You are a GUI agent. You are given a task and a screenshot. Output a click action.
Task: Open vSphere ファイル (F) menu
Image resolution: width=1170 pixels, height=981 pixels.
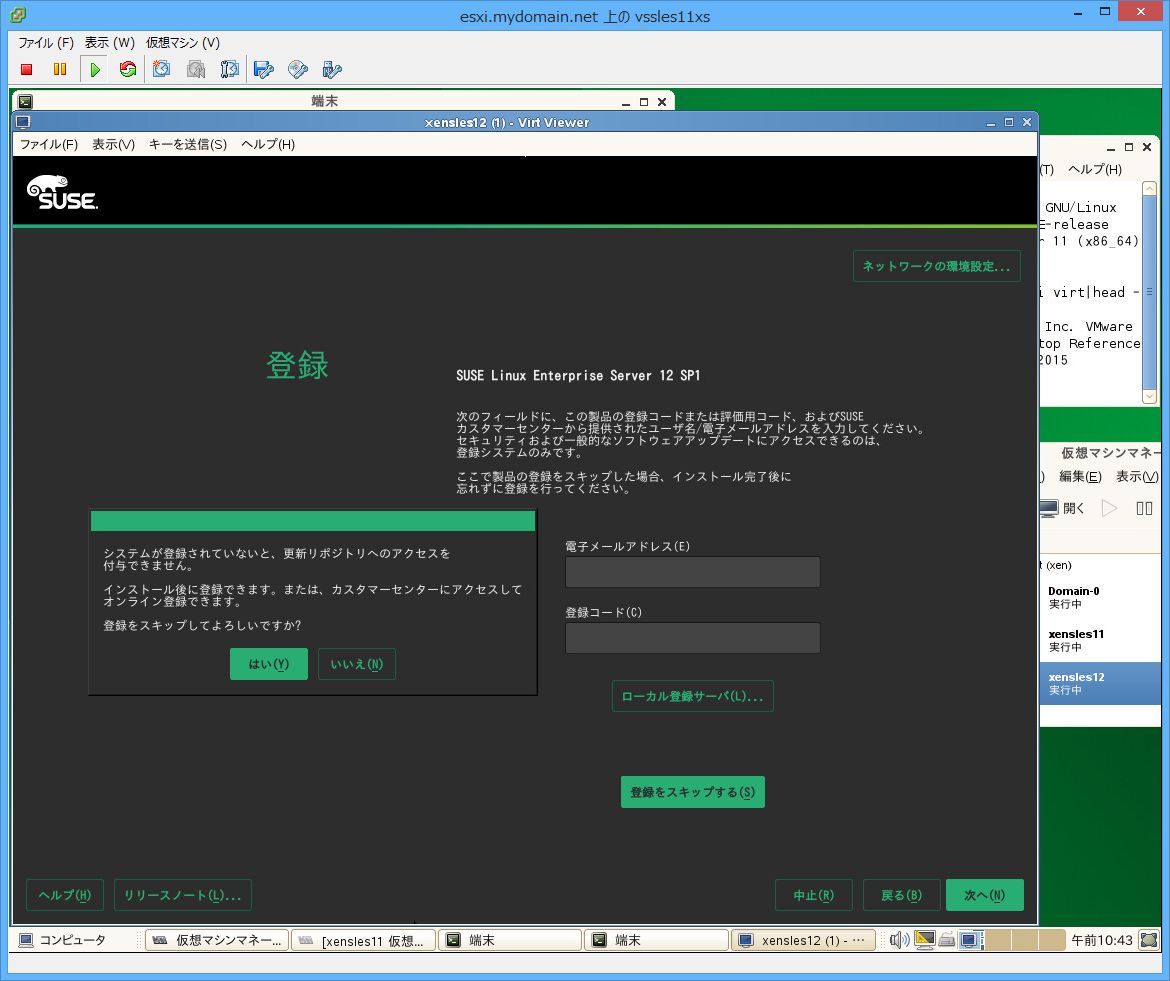pyautogui.click(x=46, y=43)
